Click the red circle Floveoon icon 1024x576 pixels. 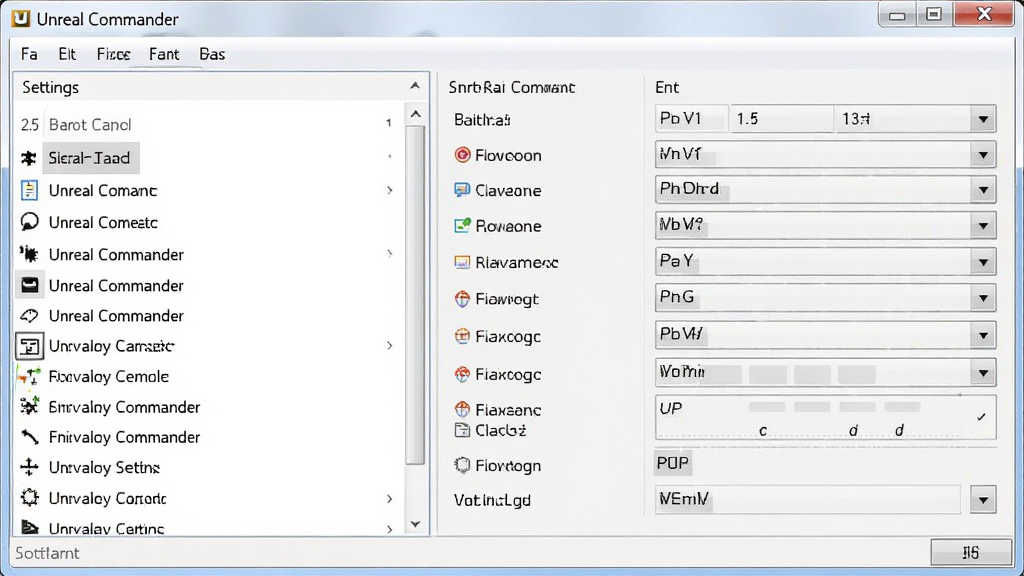pos(462,155)
